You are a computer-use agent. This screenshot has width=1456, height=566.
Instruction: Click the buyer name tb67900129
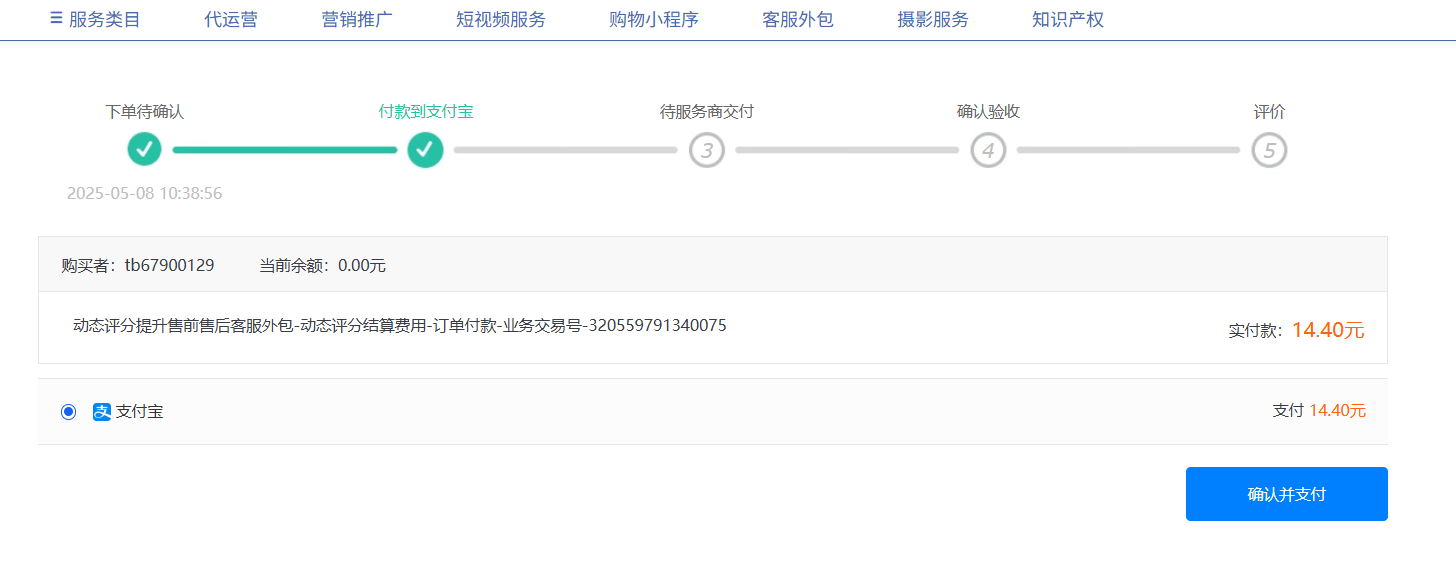tap(169, 265)
